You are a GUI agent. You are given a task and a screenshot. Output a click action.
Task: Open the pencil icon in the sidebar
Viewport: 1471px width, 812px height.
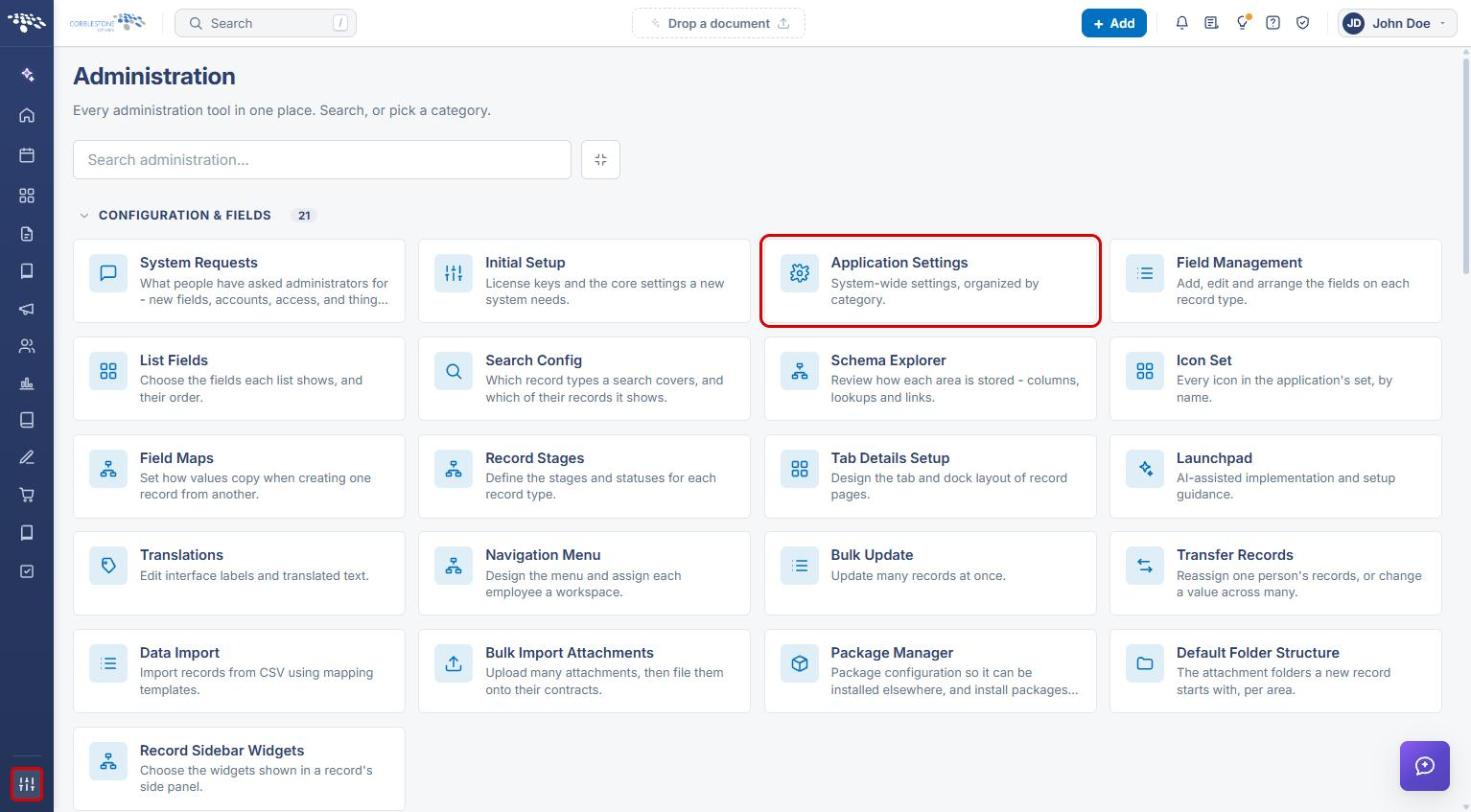27,457
